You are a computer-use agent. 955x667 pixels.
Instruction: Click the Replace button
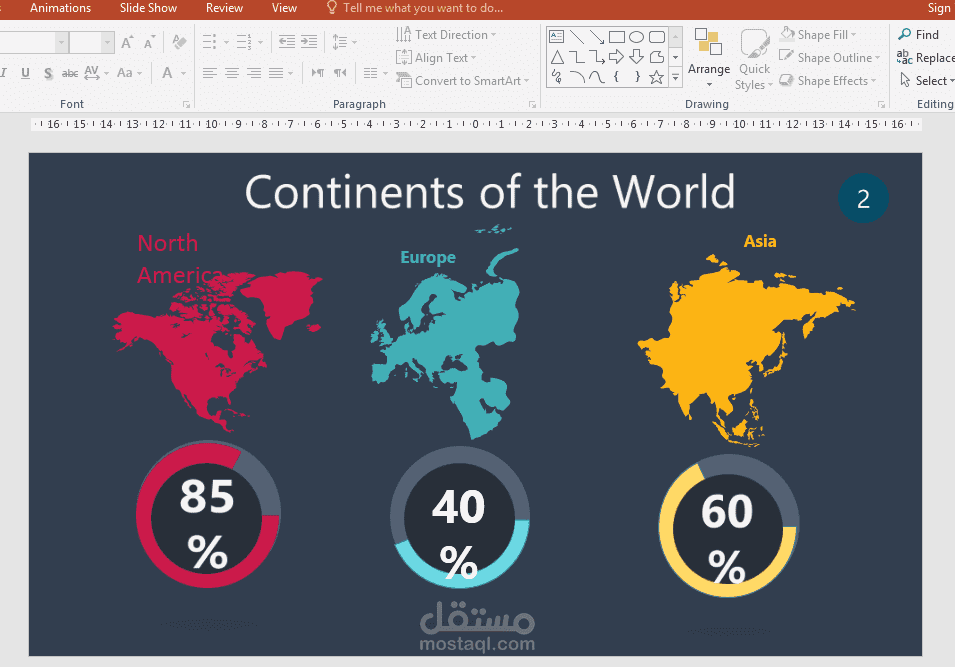(926, 58)
